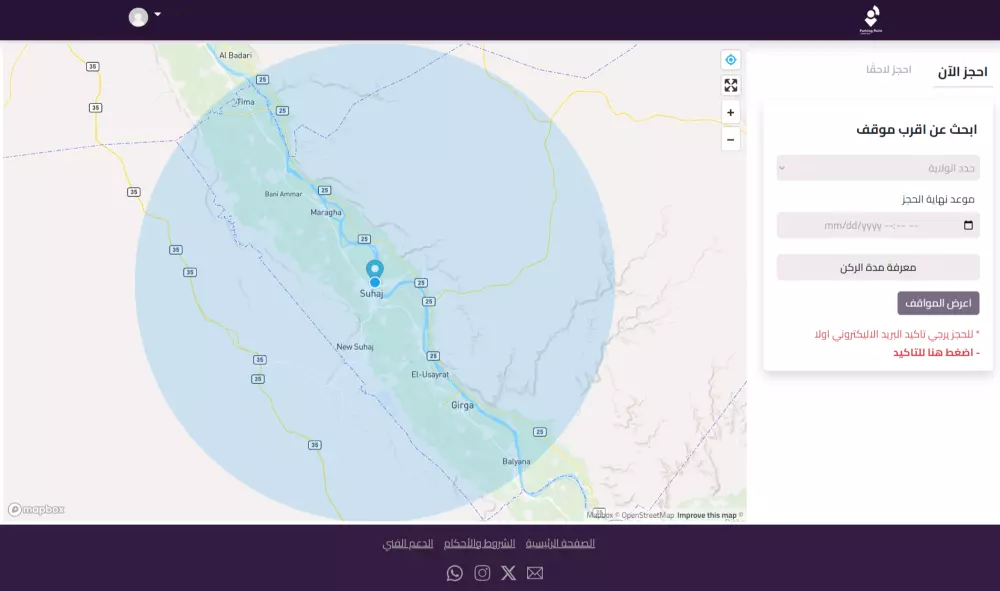Click the اضغط هنا للتاكيد confirmation link
The height and width of the screenshot is (591, 1000).
[x=936, y=353]
